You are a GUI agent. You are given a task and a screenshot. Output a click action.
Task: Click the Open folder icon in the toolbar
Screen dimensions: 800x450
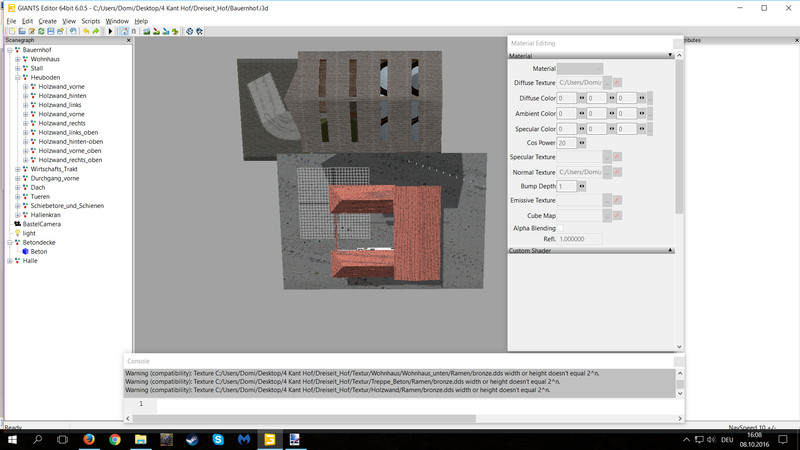pyautogui.click(x=20, y=31)
